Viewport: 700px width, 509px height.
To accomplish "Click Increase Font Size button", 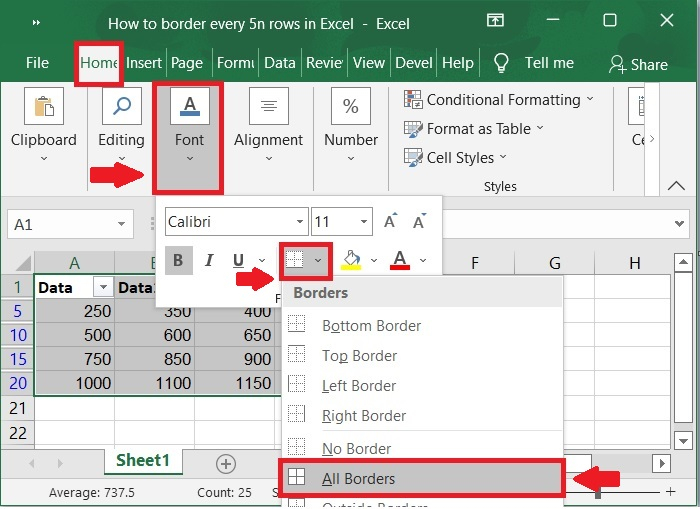I will (x=390, y=221).
